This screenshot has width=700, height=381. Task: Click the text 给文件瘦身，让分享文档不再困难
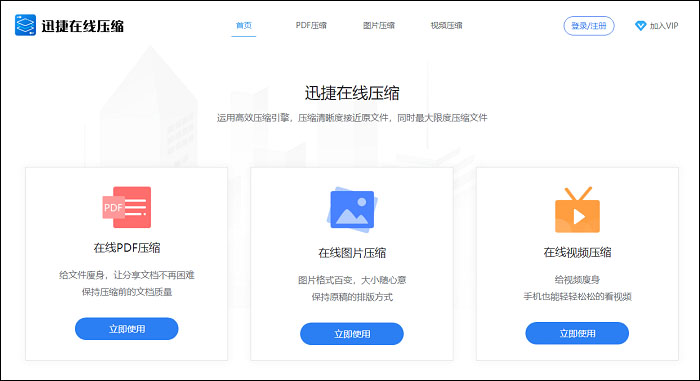coord(127,275)
